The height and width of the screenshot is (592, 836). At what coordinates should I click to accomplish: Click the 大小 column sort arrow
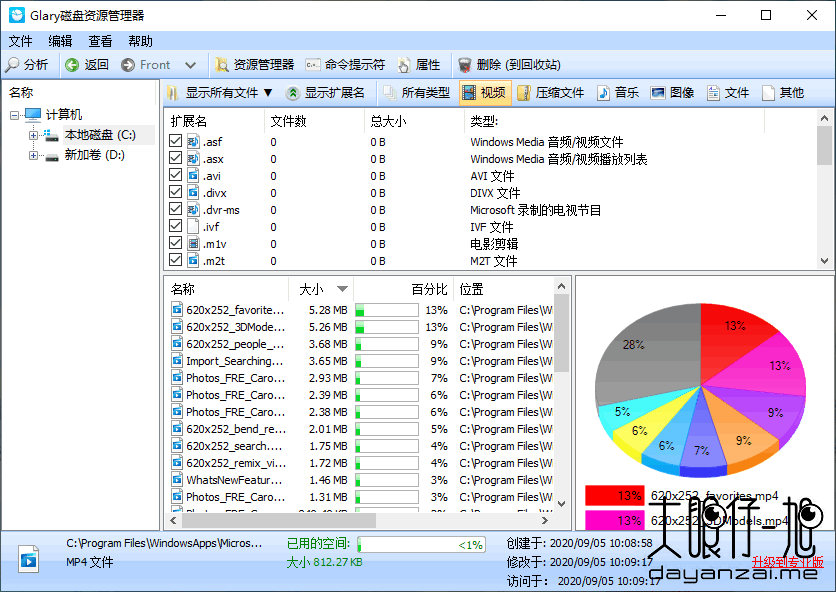coord(342,289)
